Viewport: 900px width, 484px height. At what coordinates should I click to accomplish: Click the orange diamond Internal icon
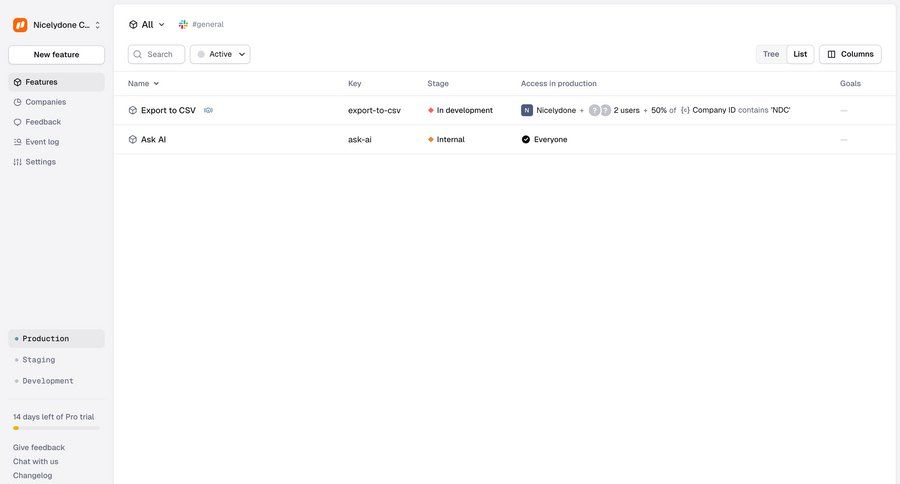pos(430,140)
